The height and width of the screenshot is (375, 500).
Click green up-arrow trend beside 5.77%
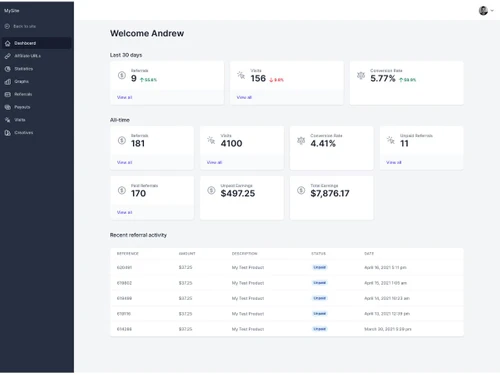(408, 80)
